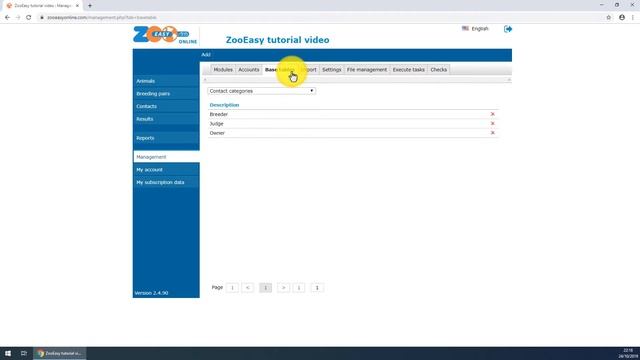Click Chrome ZooEasy taskbar button
This screenshot has height=360, width=640.
pyautogui.click(x=60, y=353)
